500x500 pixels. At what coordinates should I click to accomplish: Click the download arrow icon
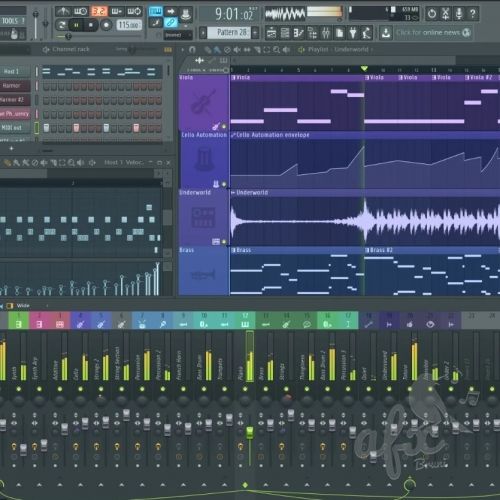386,33
